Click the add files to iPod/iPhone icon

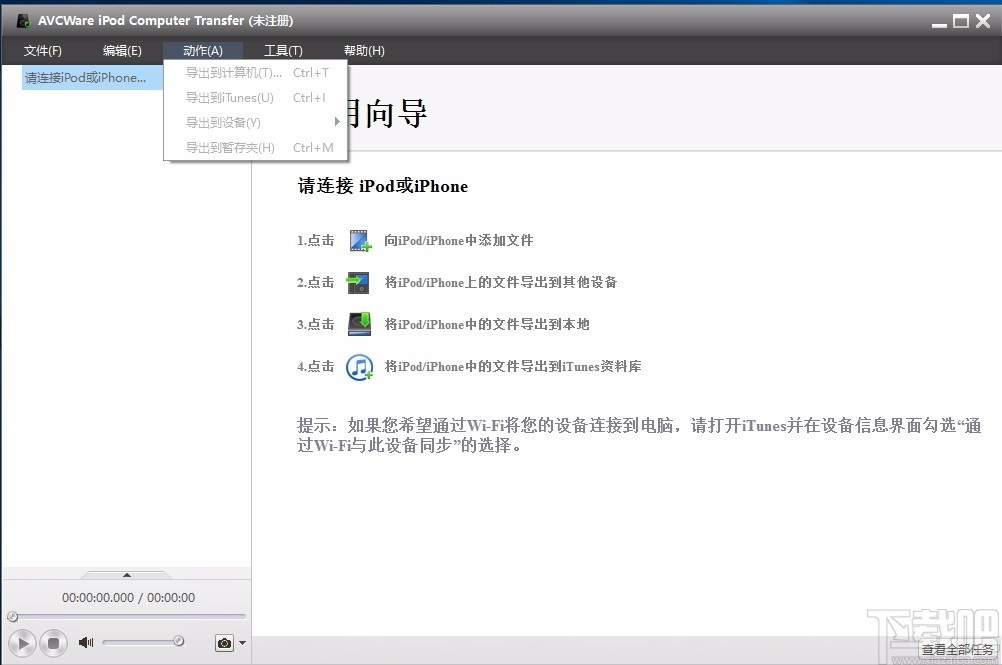(x=359, y=240)
